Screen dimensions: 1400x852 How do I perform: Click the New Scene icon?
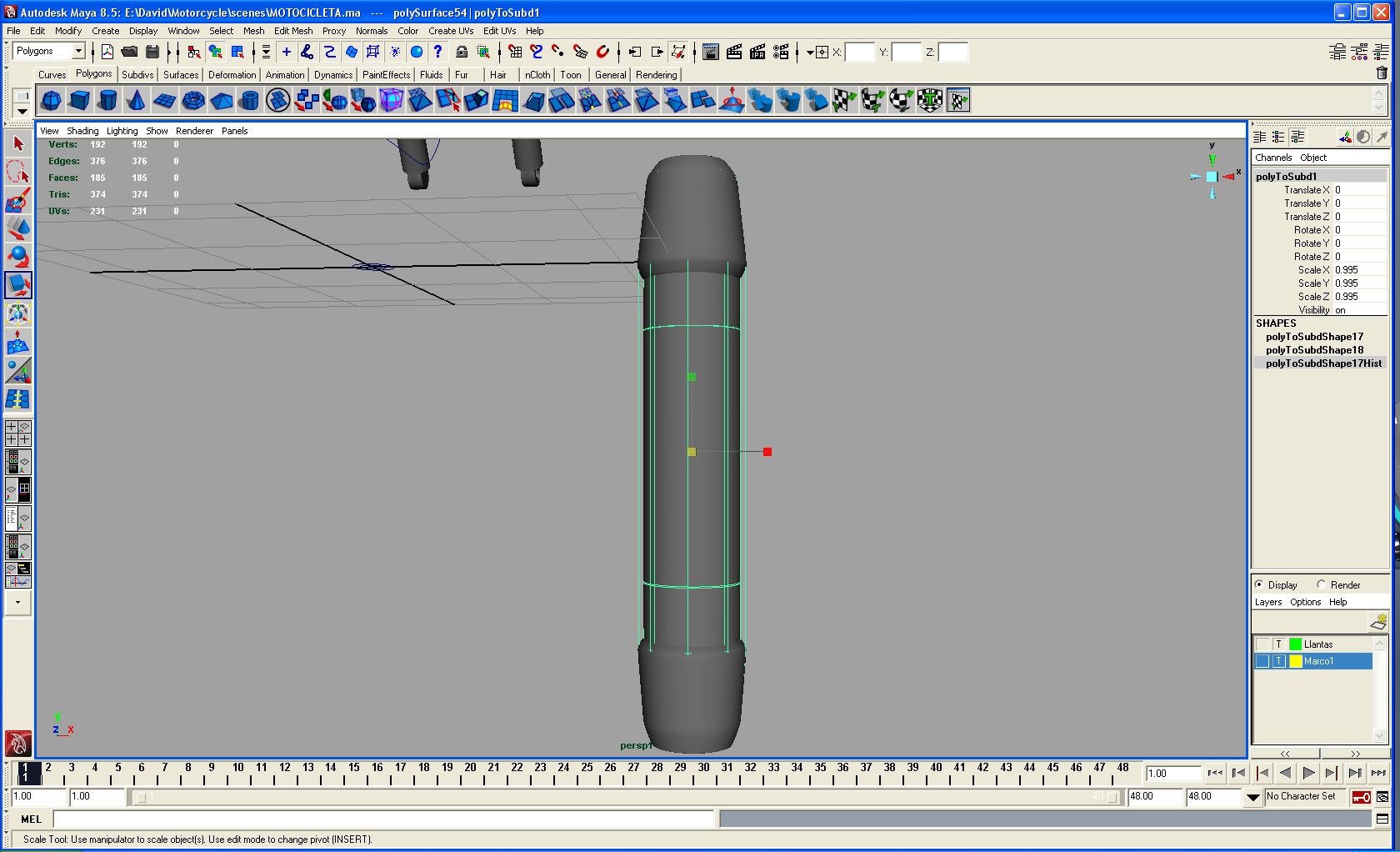[x=107, y=52]
